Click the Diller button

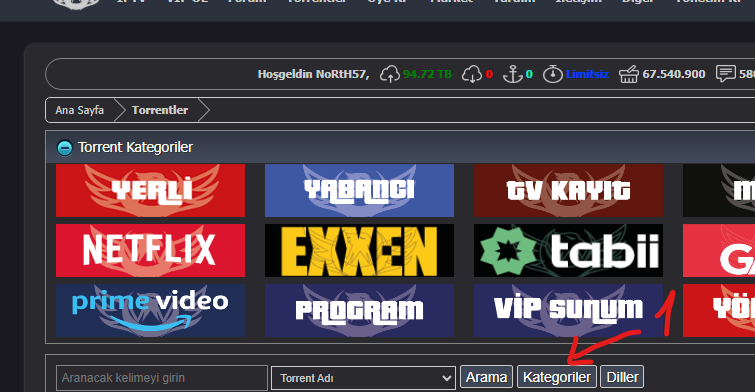click(622, 377)
